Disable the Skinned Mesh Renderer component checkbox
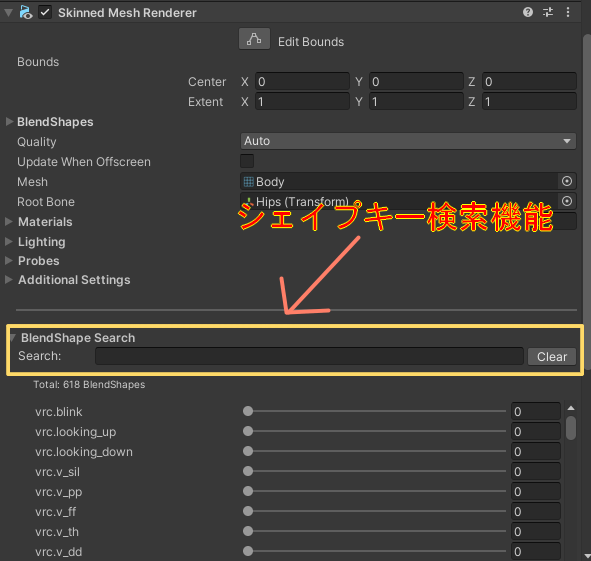 (x=45, y=12)
